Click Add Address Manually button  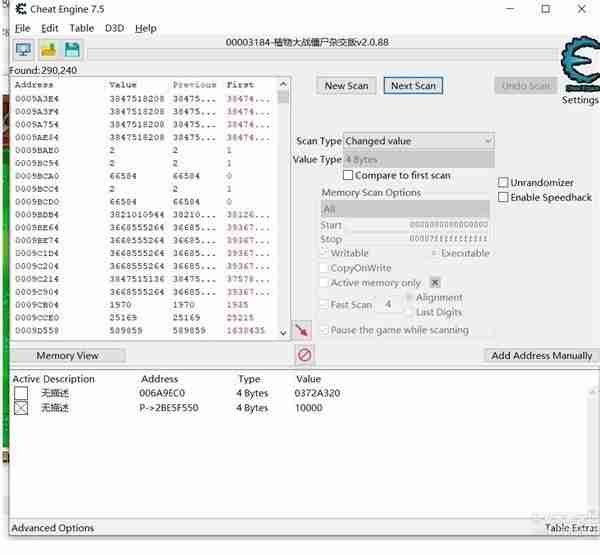(x=541, y=356)
